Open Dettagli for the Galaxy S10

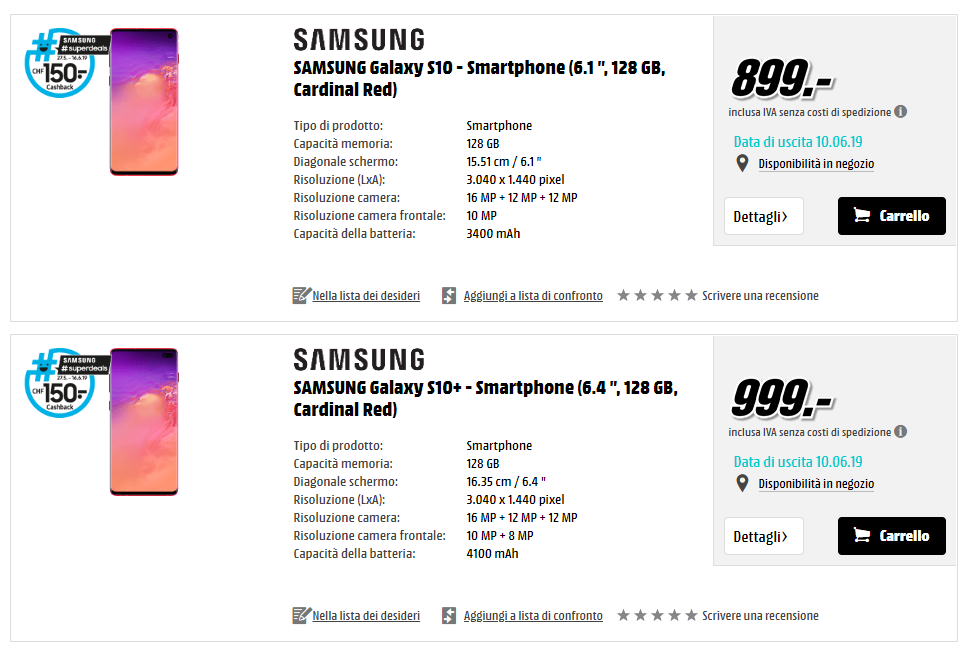coord(764,216)
